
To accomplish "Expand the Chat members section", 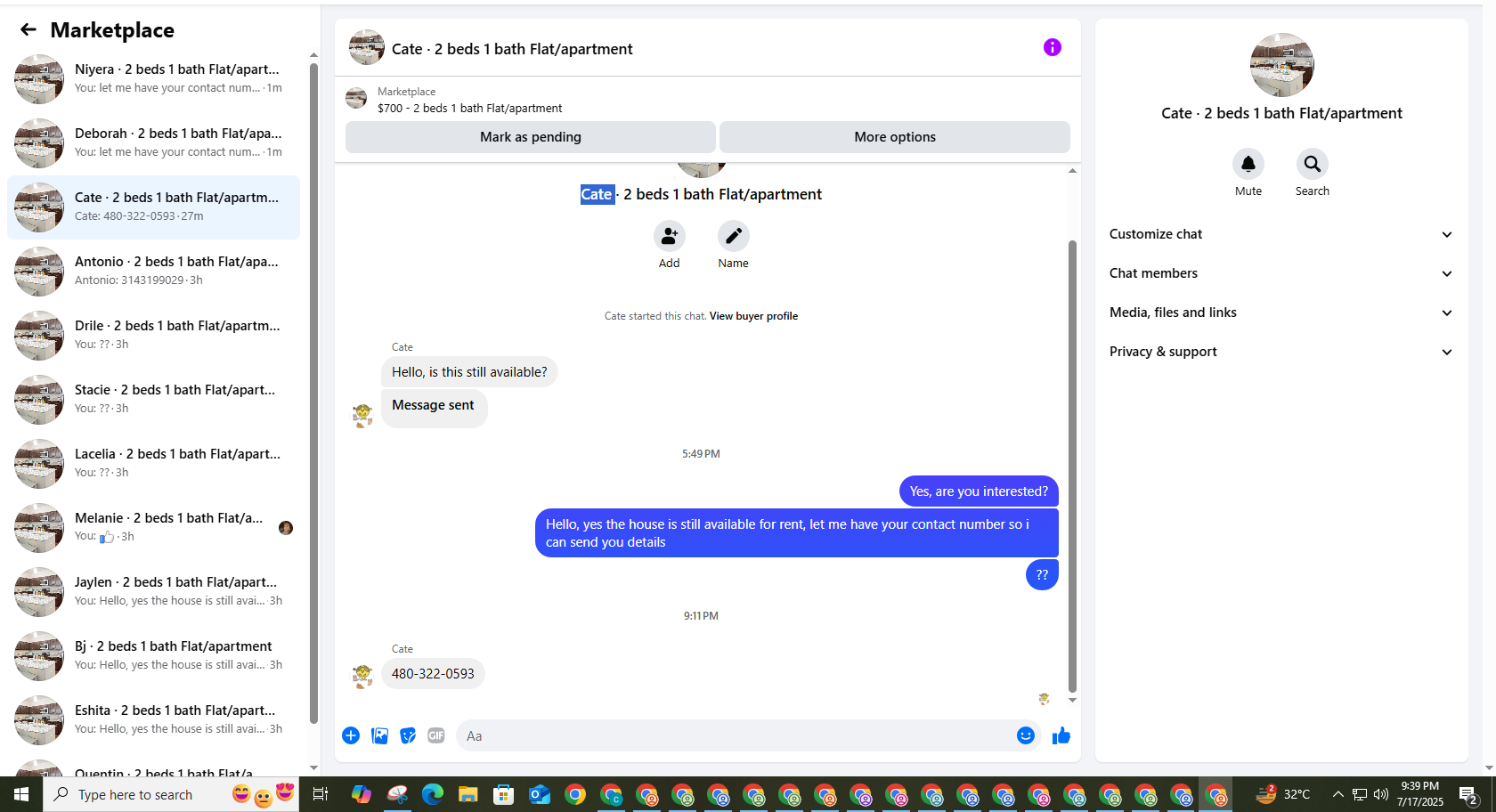I will (1281, 273).
